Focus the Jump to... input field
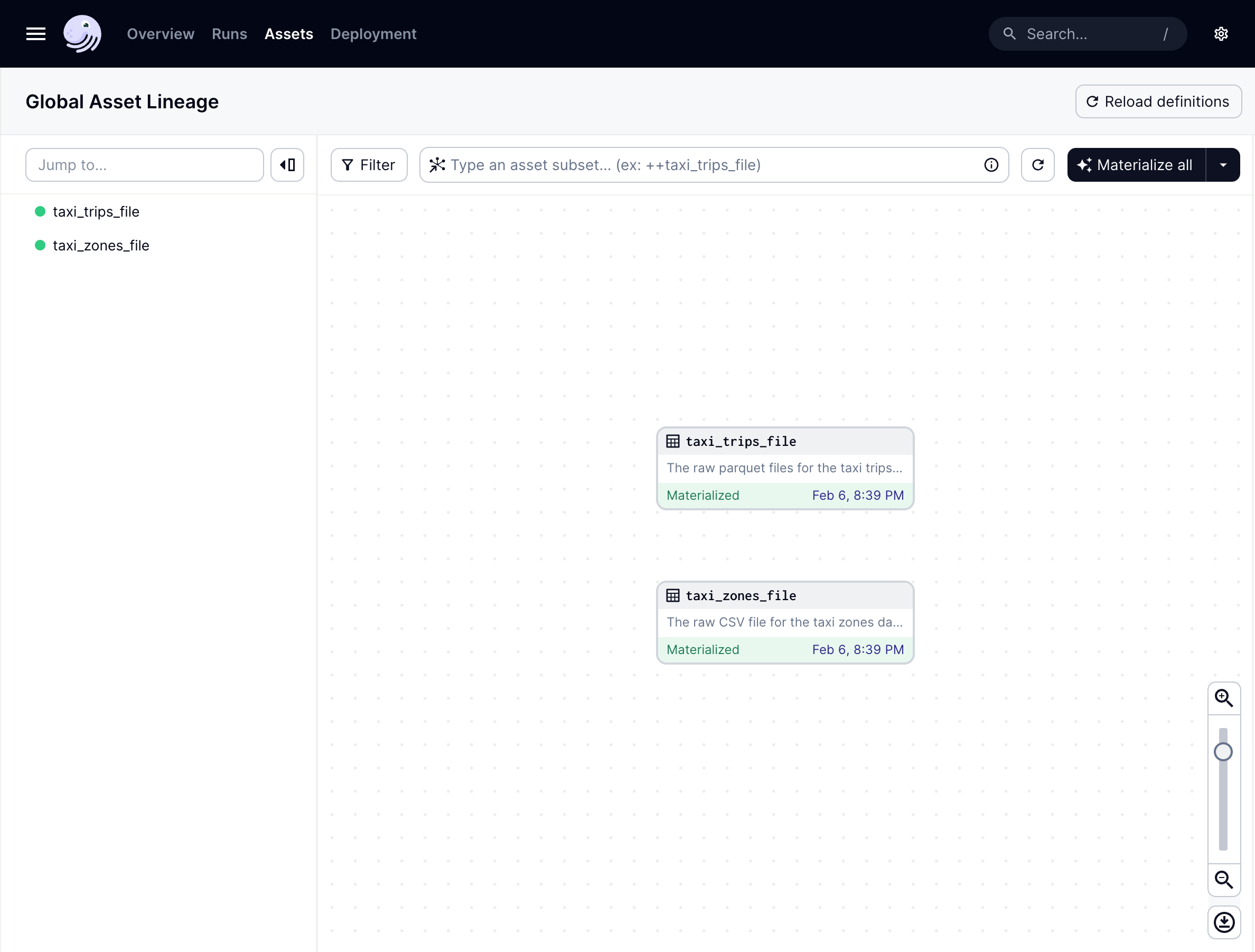The width and height of the screenshot is (1255, 952). click(145, 165)
